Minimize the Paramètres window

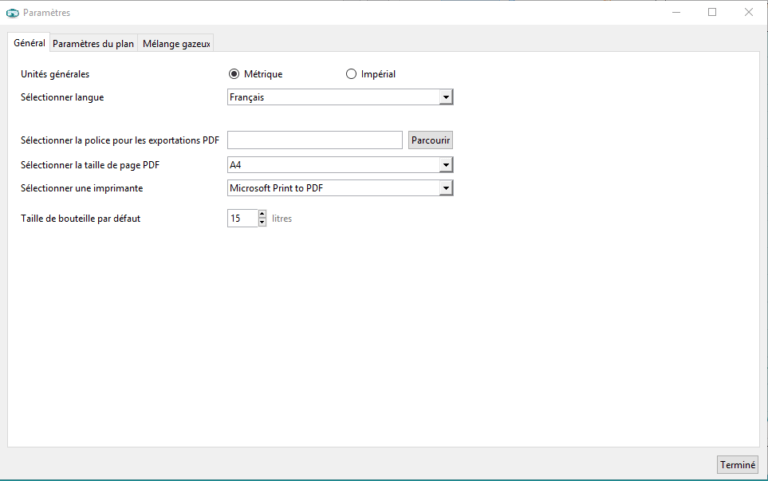tap(677, 12)
